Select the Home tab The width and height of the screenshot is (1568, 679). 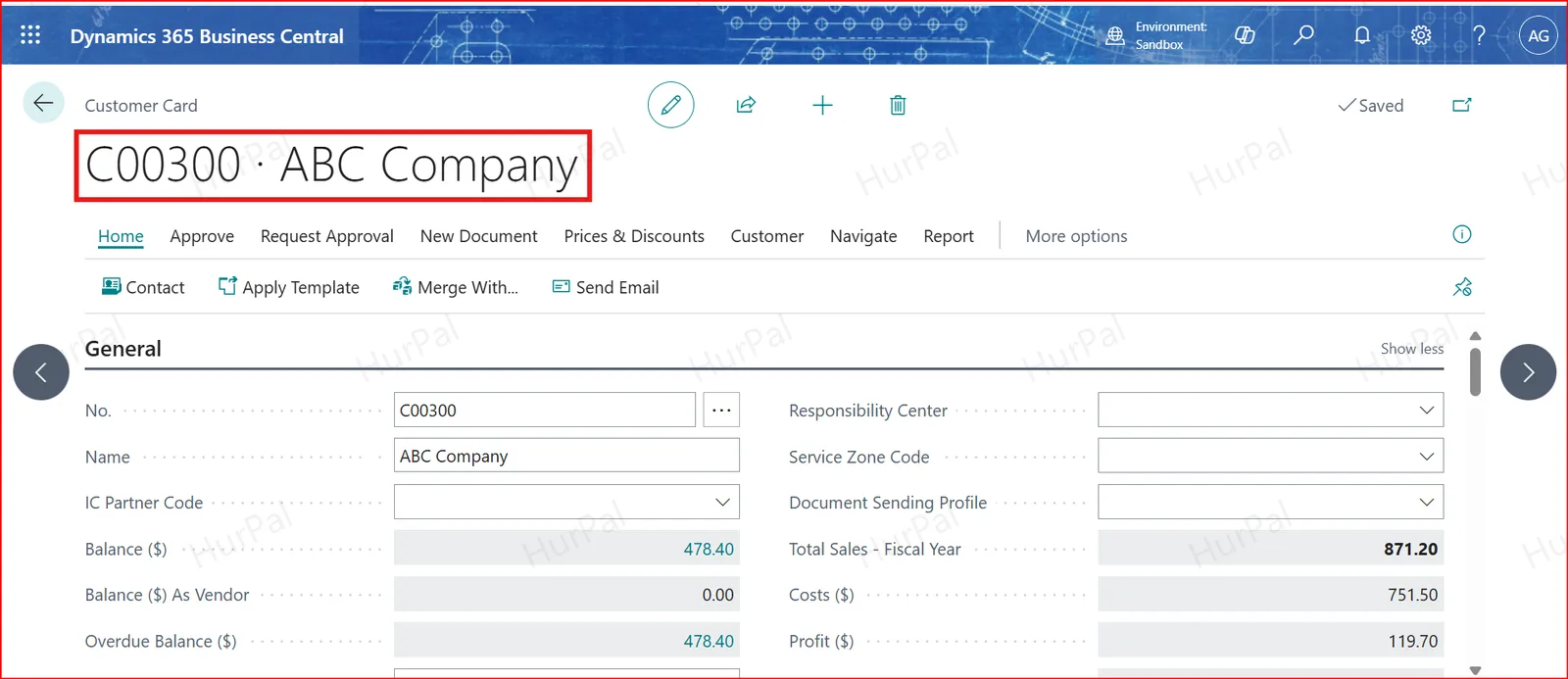121,236
